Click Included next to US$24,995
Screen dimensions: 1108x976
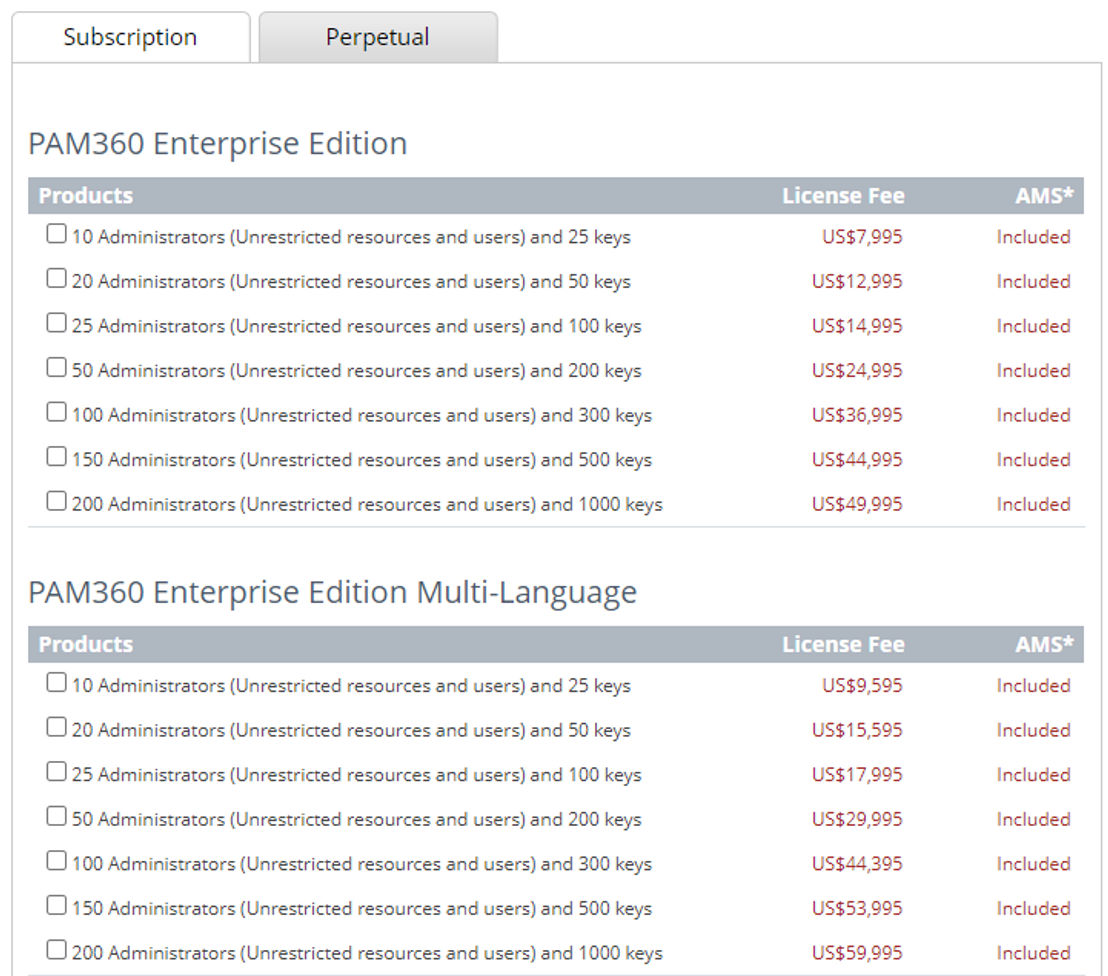(1033, 370)
